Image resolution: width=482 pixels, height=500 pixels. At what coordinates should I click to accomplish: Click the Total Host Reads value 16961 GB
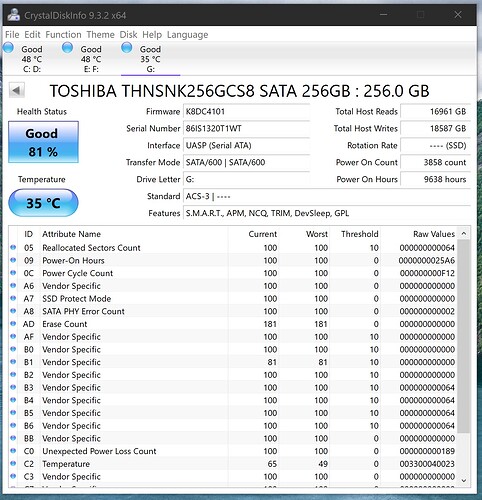pyautogui.click(x=435, y=111)
